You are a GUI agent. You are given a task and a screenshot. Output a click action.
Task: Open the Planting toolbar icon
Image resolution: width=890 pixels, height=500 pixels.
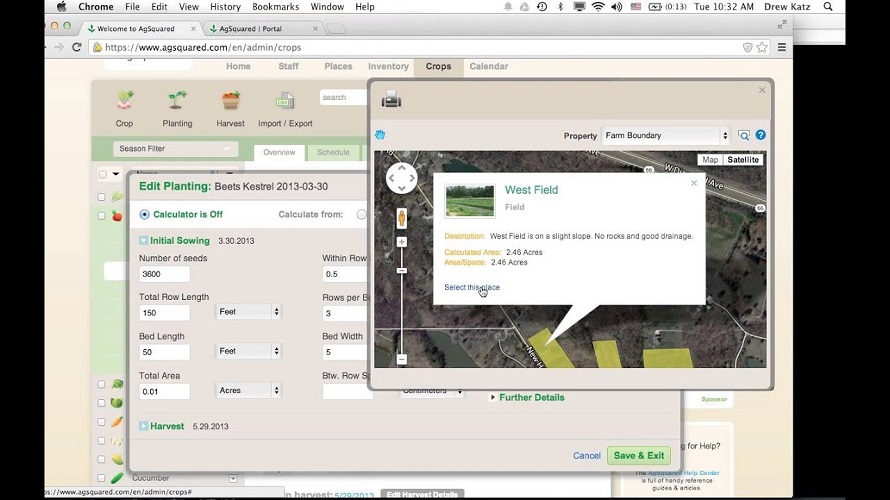click(x=177, y=100)
